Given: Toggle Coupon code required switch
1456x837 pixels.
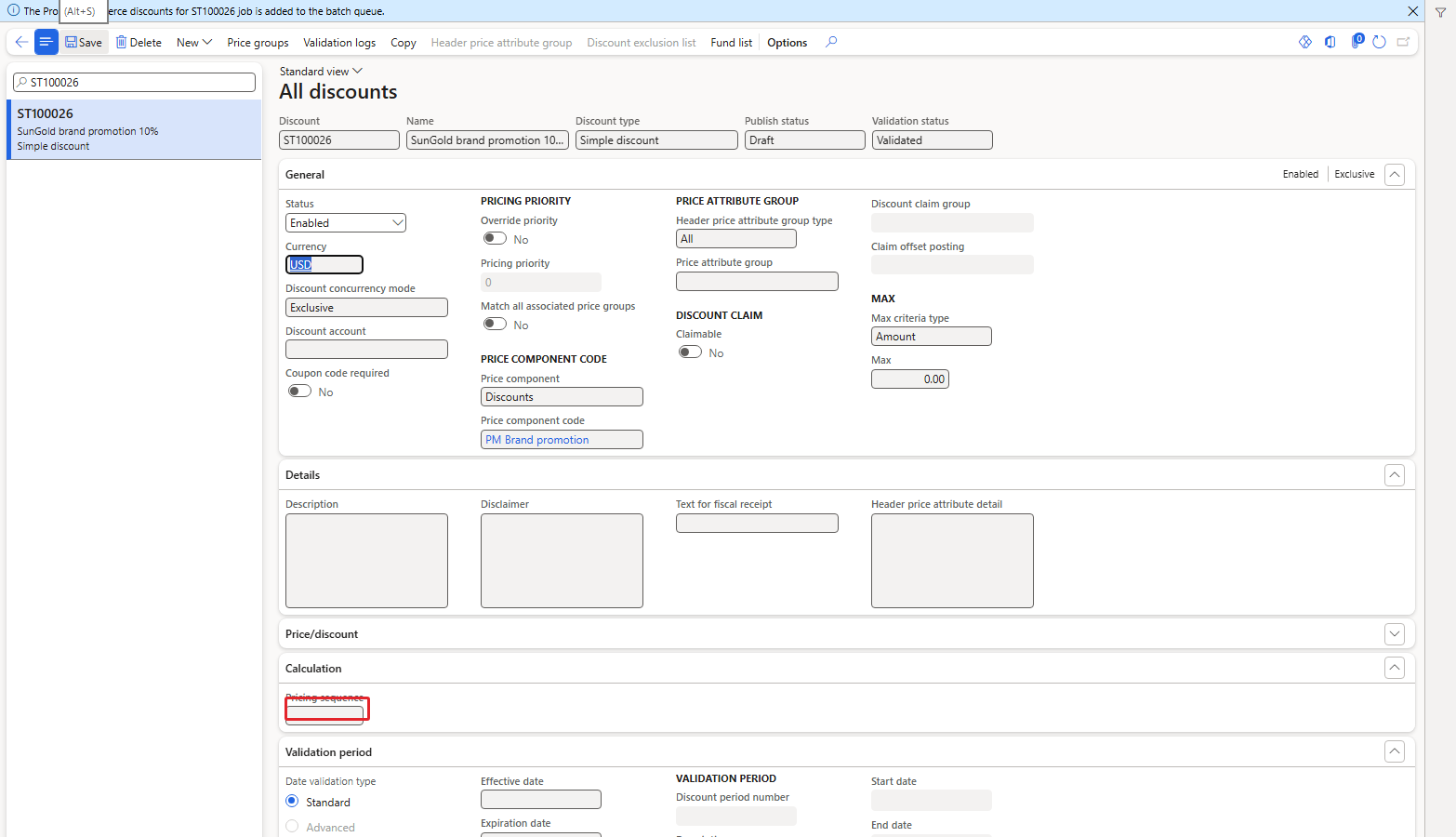Looking at the screenshot, I should (299, 392).
